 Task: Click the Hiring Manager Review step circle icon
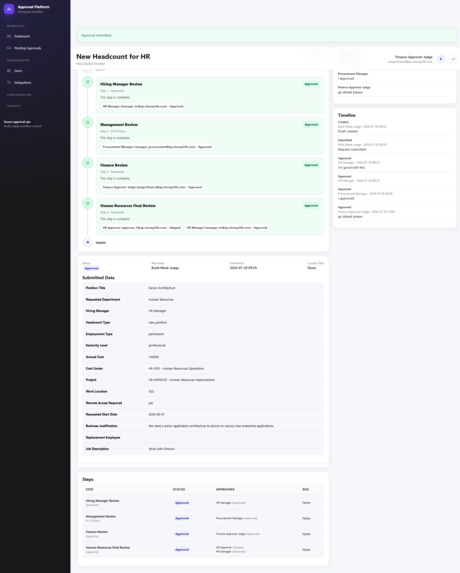click(87, 82)
